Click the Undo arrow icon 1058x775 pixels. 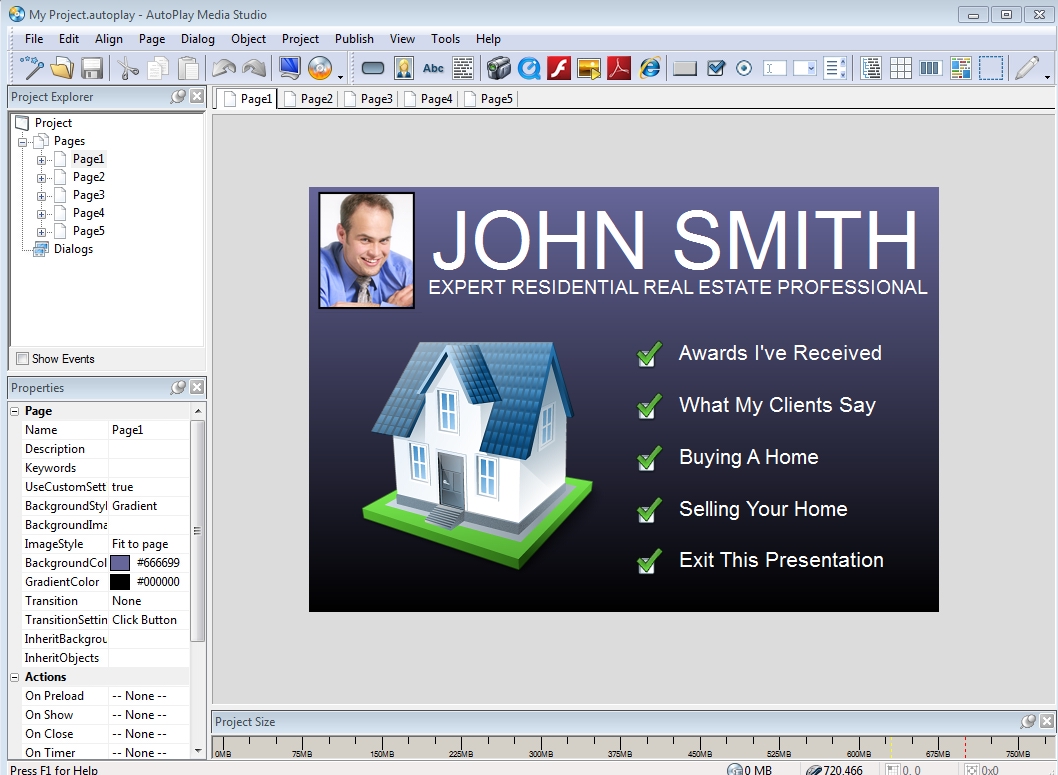coord(224,68)
